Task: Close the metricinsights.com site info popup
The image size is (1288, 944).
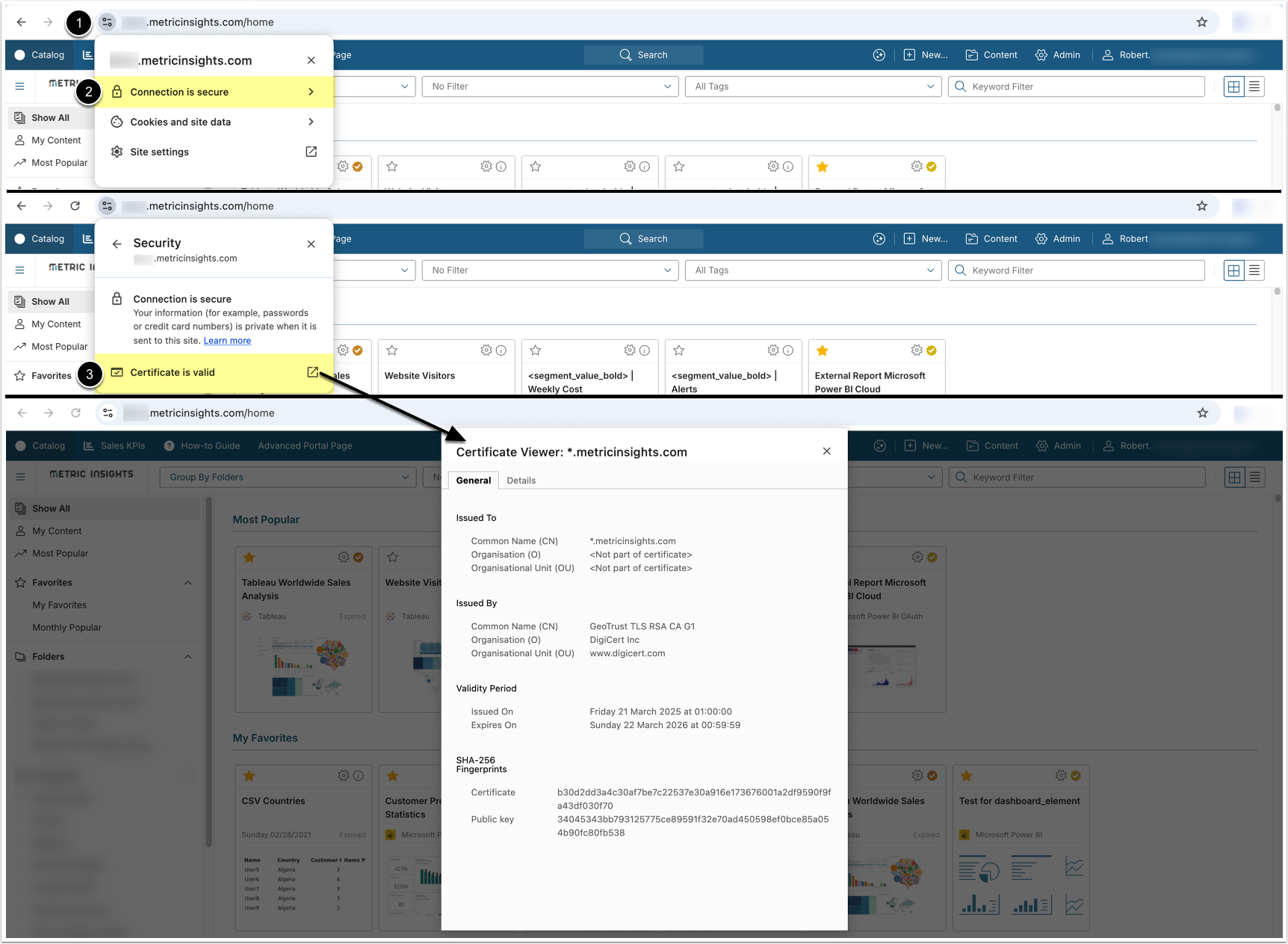Action: (312, 61)
